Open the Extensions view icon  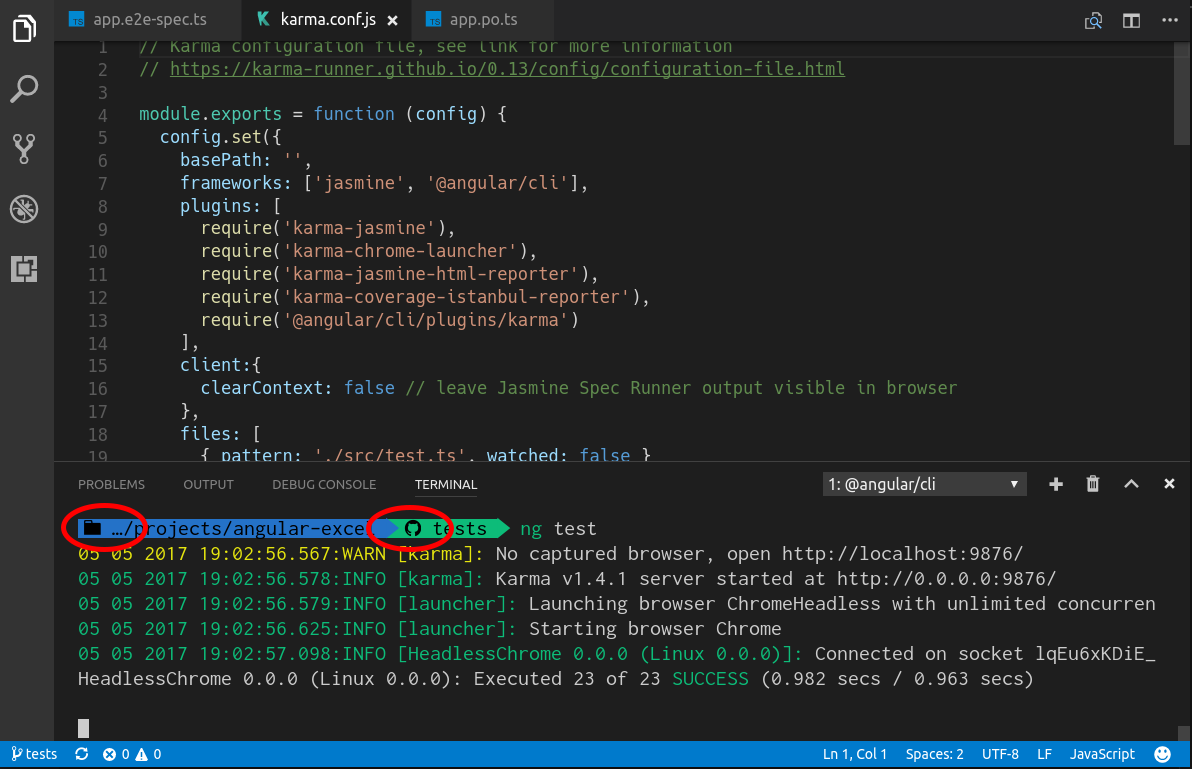pyautogui.click(x=24, y=268)
